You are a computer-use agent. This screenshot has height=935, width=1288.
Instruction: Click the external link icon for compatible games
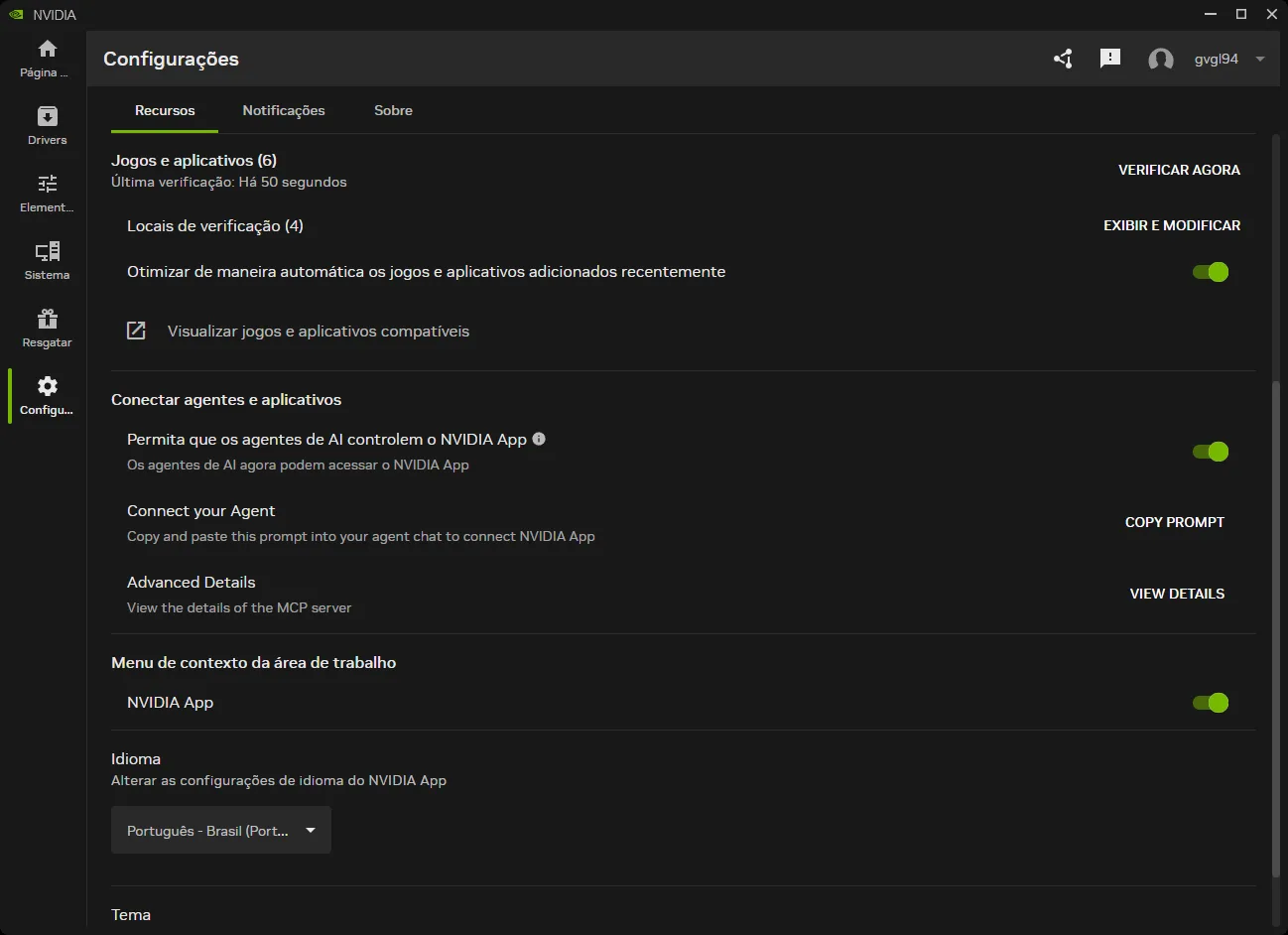(x=136, y=331)
